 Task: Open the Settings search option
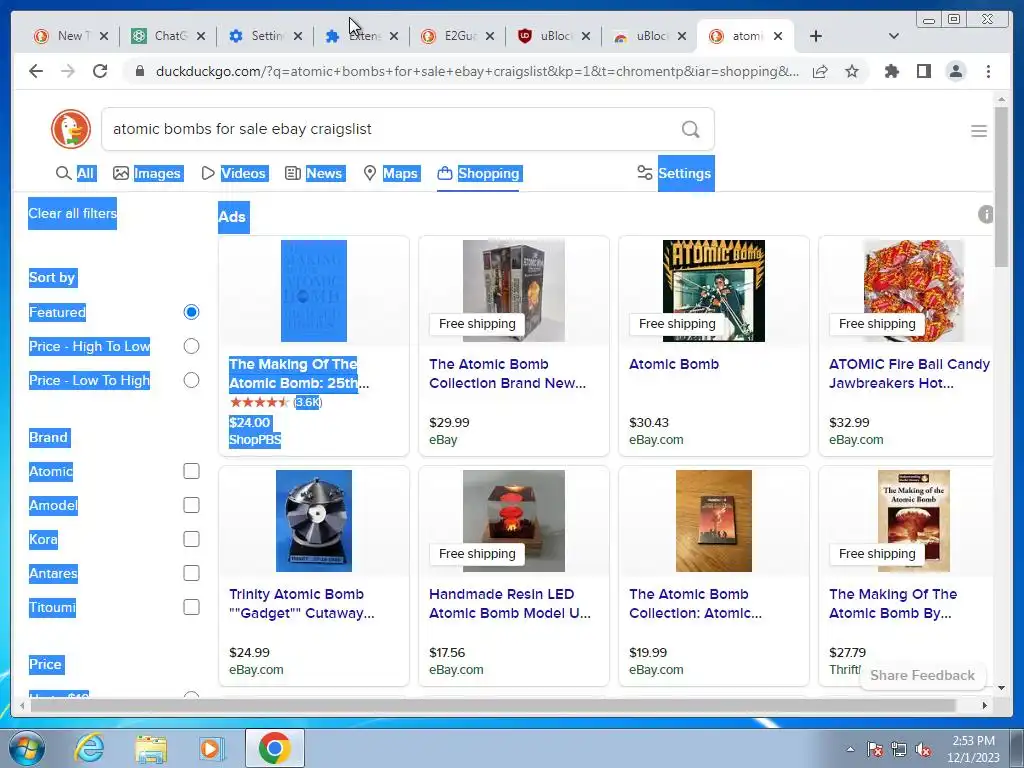tap(675, 173)
